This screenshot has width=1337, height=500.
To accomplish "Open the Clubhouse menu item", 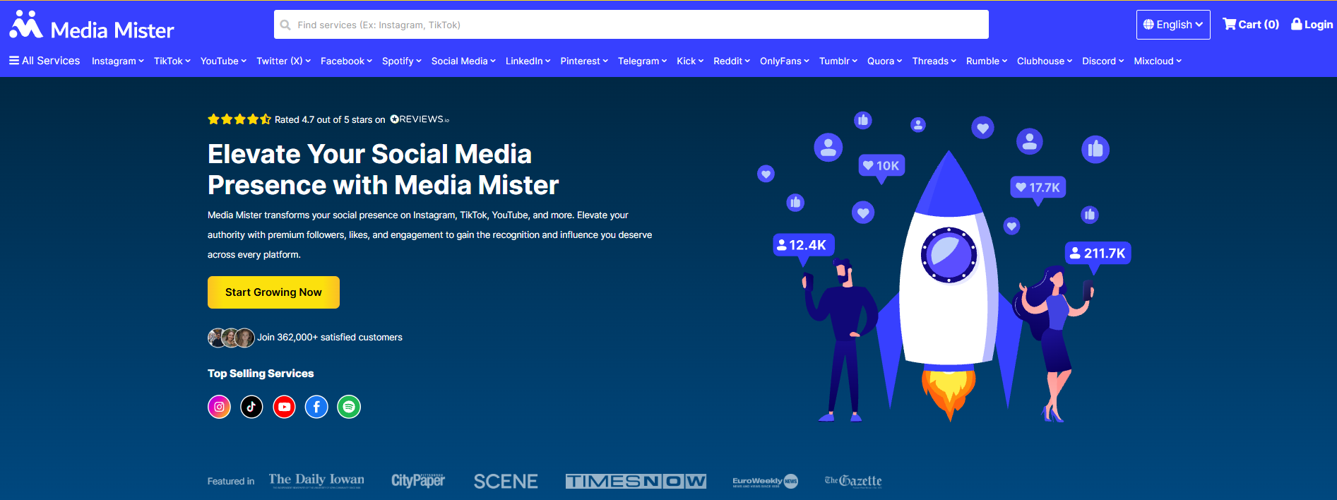I will point(1045,61).
